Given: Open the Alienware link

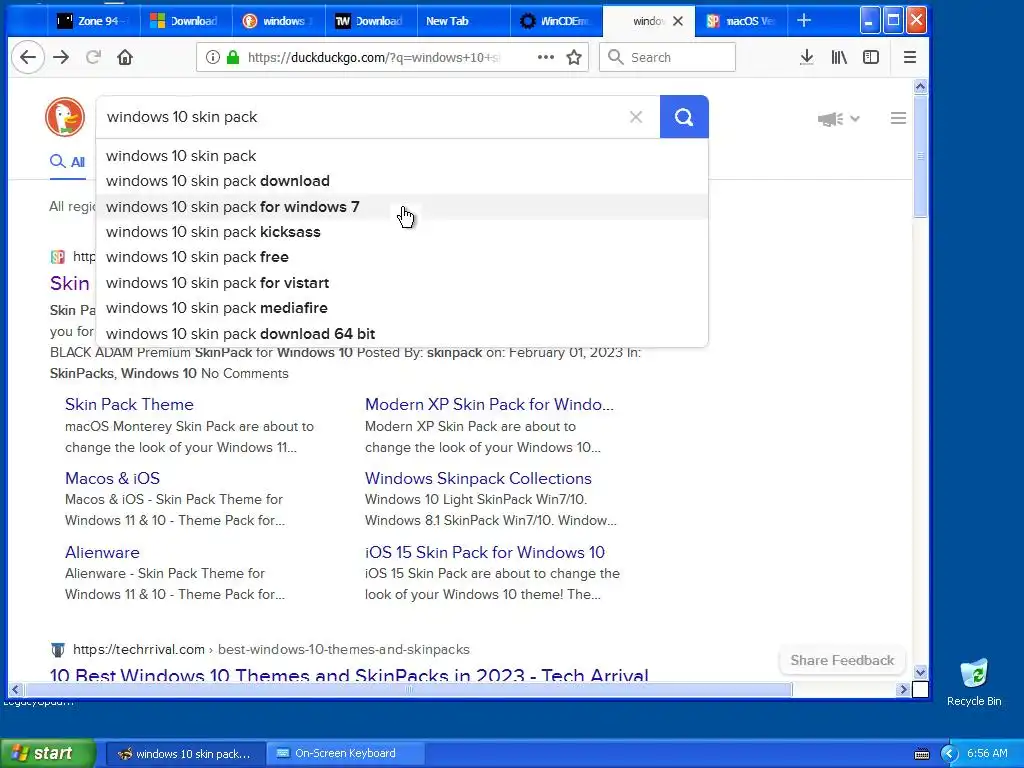Looking at the screenshot, I should [x=103, y=552].
